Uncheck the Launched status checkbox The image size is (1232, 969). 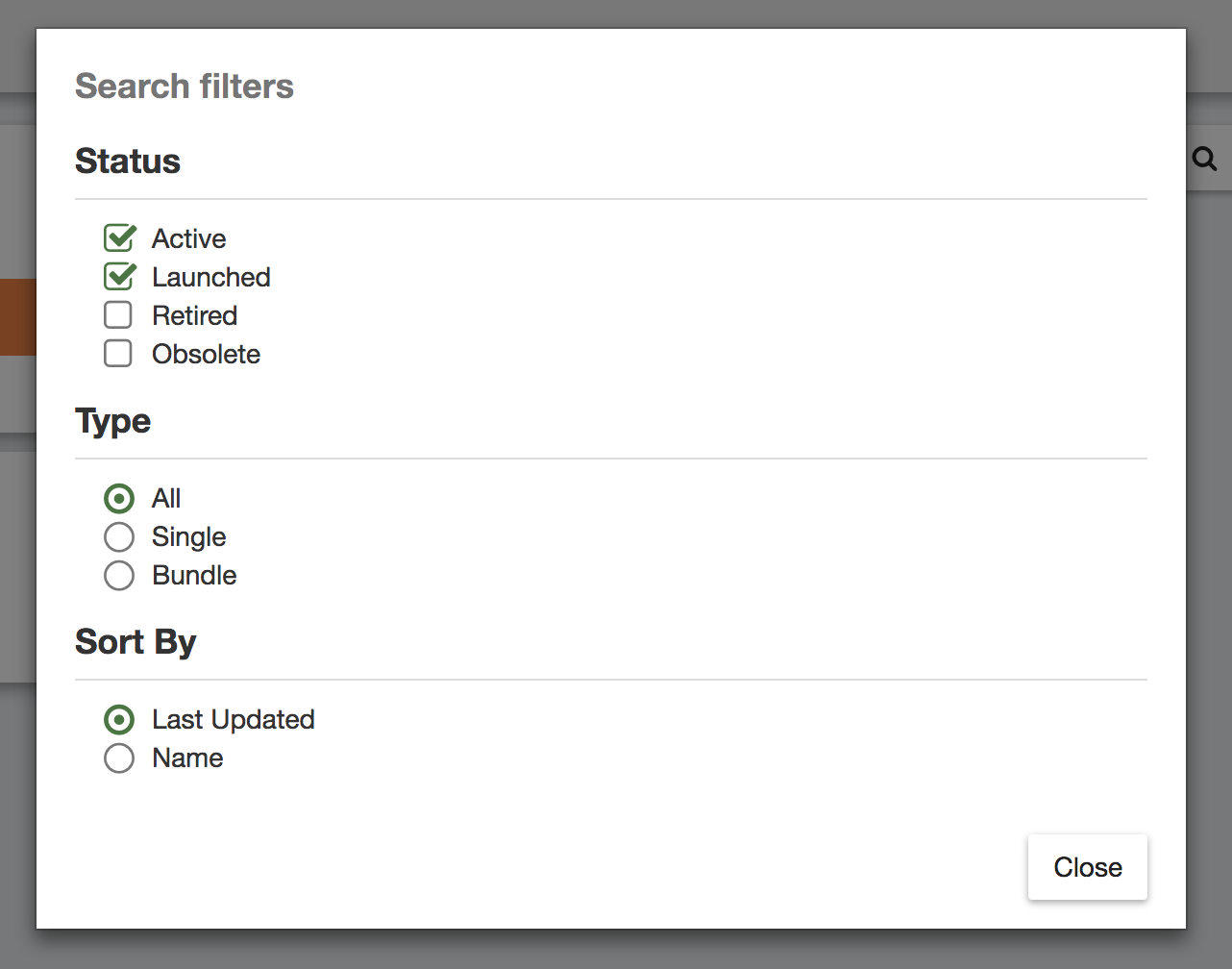(x=119, y=276)
